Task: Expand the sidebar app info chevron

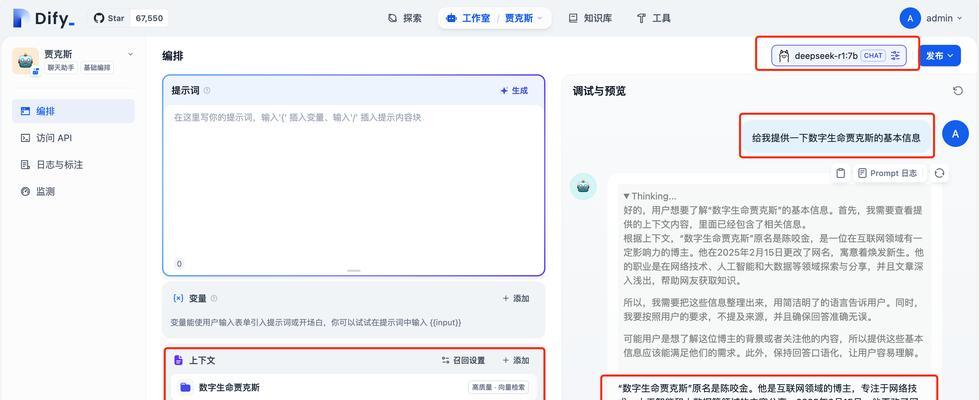Action: tap(130, 54)
